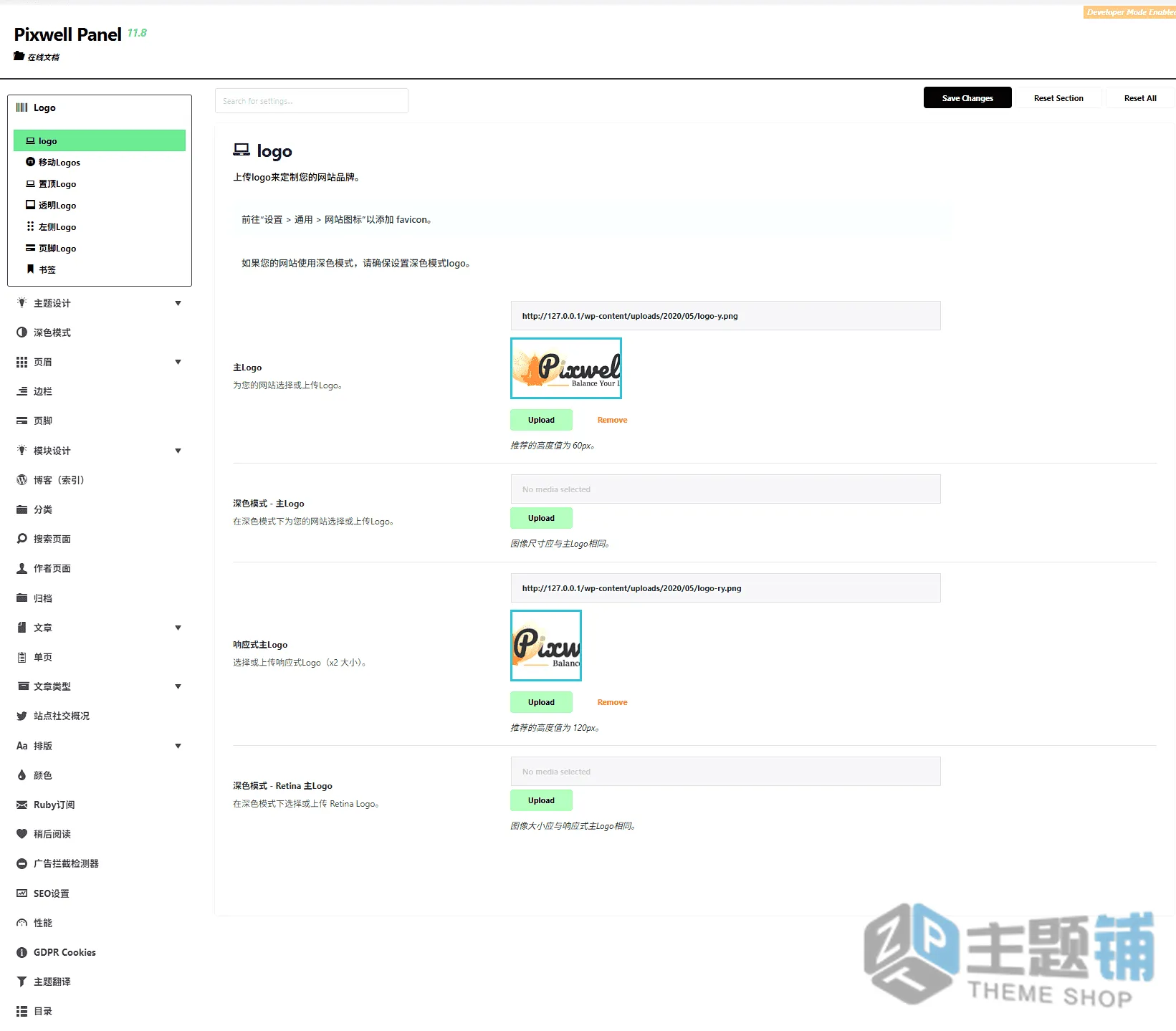Open the 左侧Logo submenu item
This screenshot has height=1031, width=1176.
click(x=100, y=227)
